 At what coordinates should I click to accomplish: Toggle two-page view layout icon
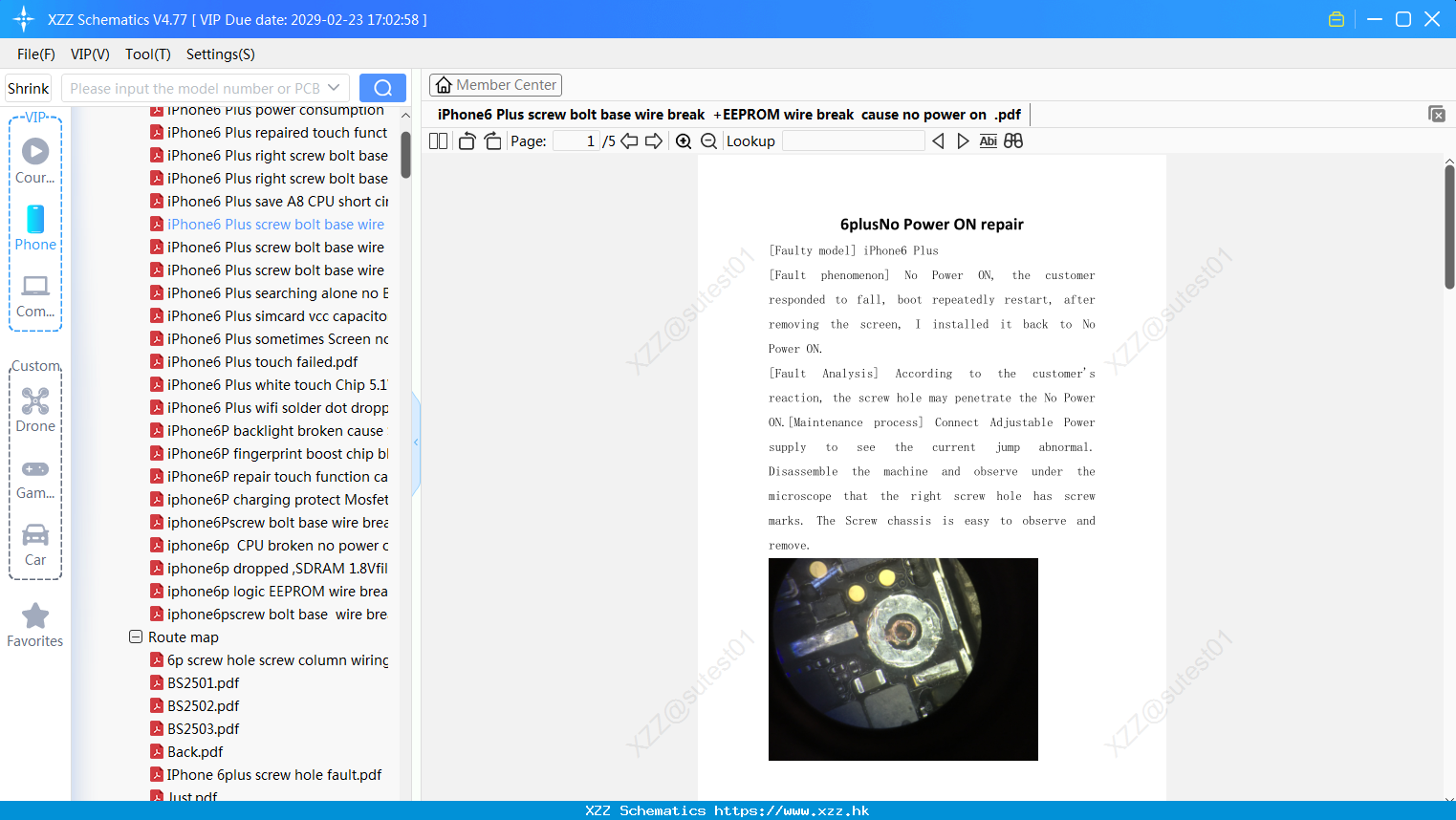439,141
